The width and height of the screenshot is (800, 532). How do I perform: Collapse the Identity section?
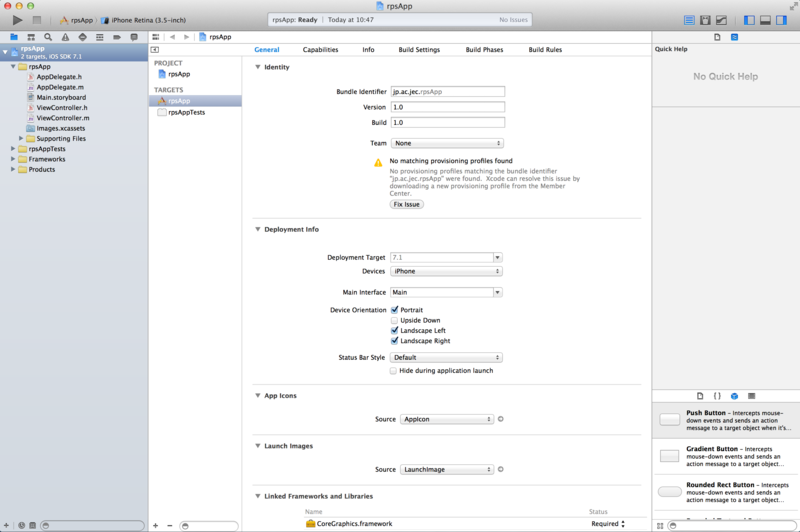[258, 67]
